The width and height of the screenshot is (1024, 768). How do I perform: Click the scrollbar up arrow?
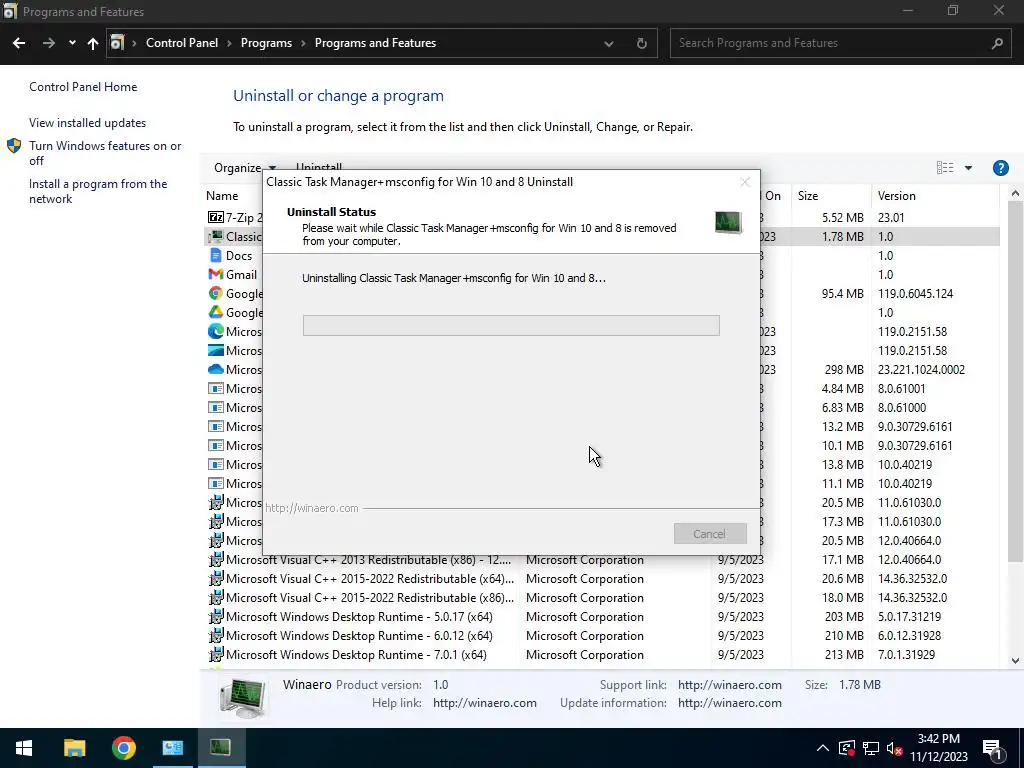1014,193
